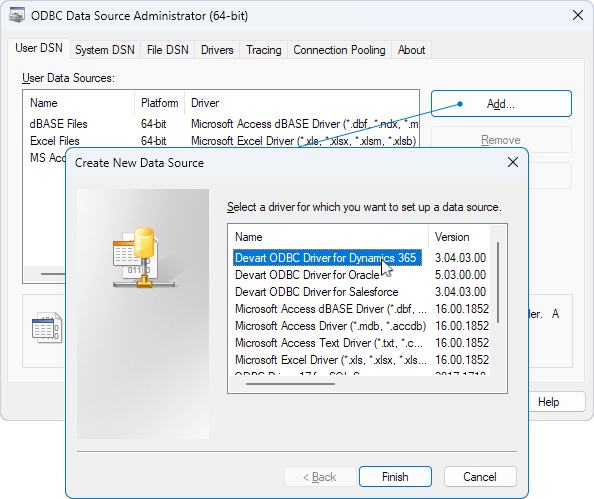
Task: Open the About tab
Action: (x=411, y=50)
